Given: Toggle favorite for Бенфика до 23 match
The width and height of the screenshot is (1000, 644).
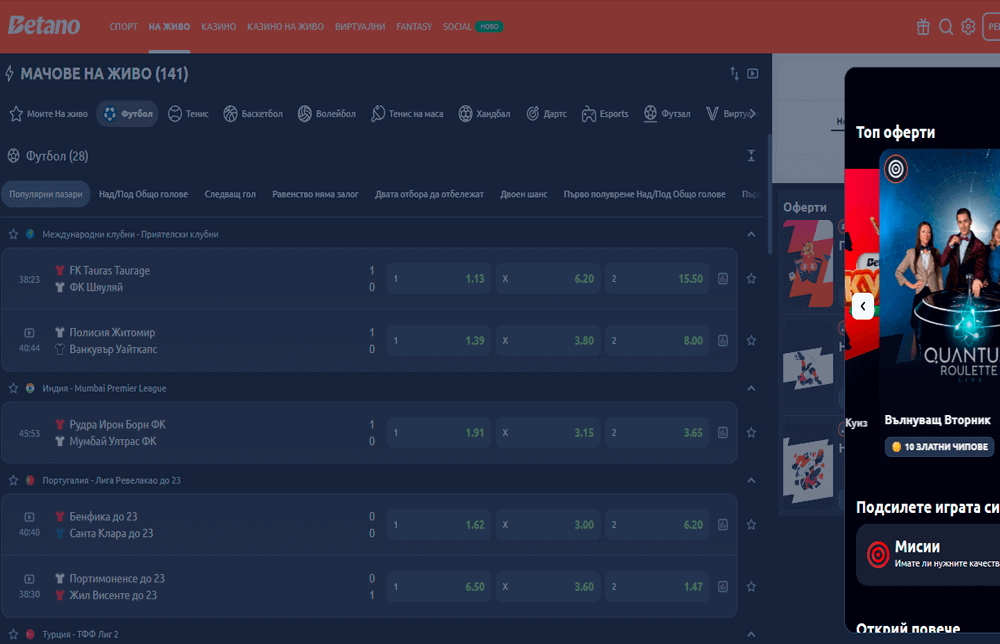Looking at the screenshot, I should pyautogui.click(x=751, y=525).
